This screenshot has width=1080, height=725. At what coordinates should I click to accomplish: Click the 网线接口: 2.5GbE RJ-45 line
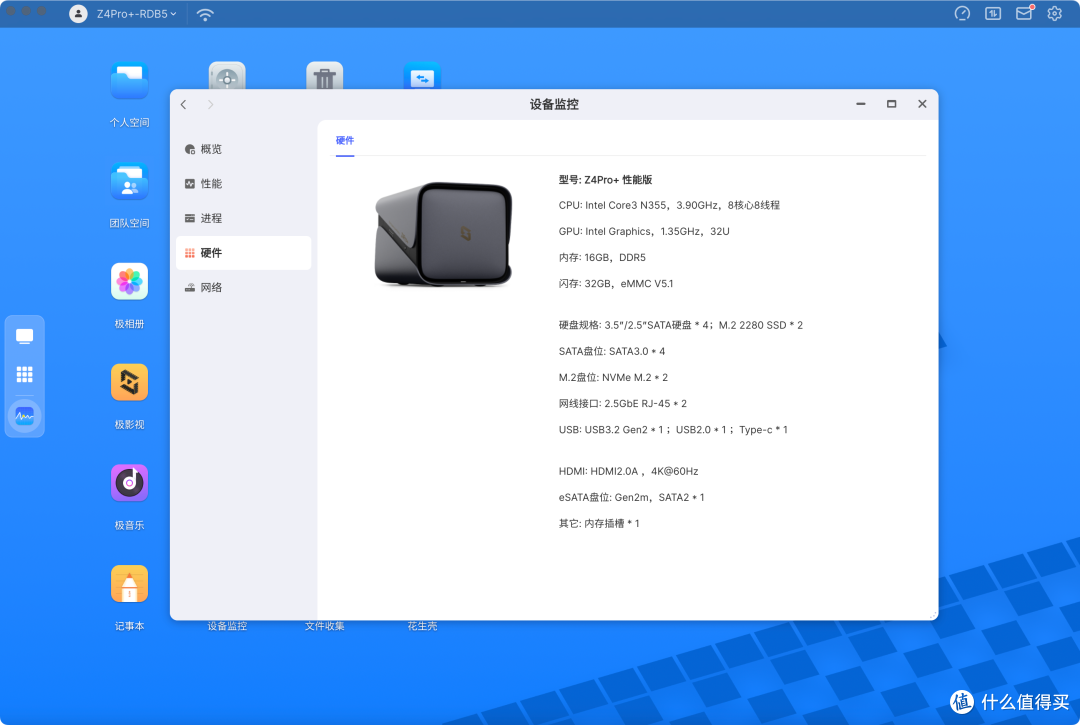623,403
